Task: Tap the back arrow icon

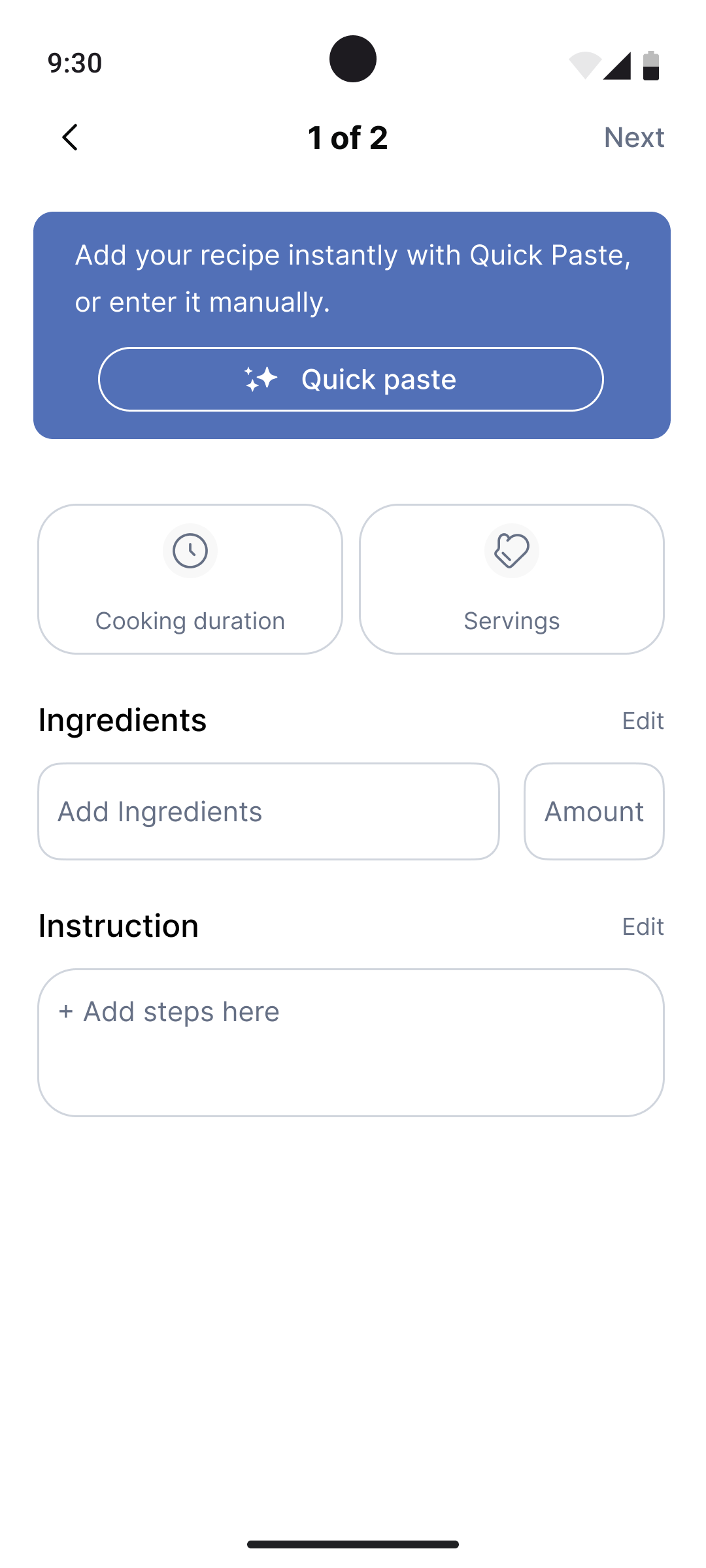Action: pos(70,137)
